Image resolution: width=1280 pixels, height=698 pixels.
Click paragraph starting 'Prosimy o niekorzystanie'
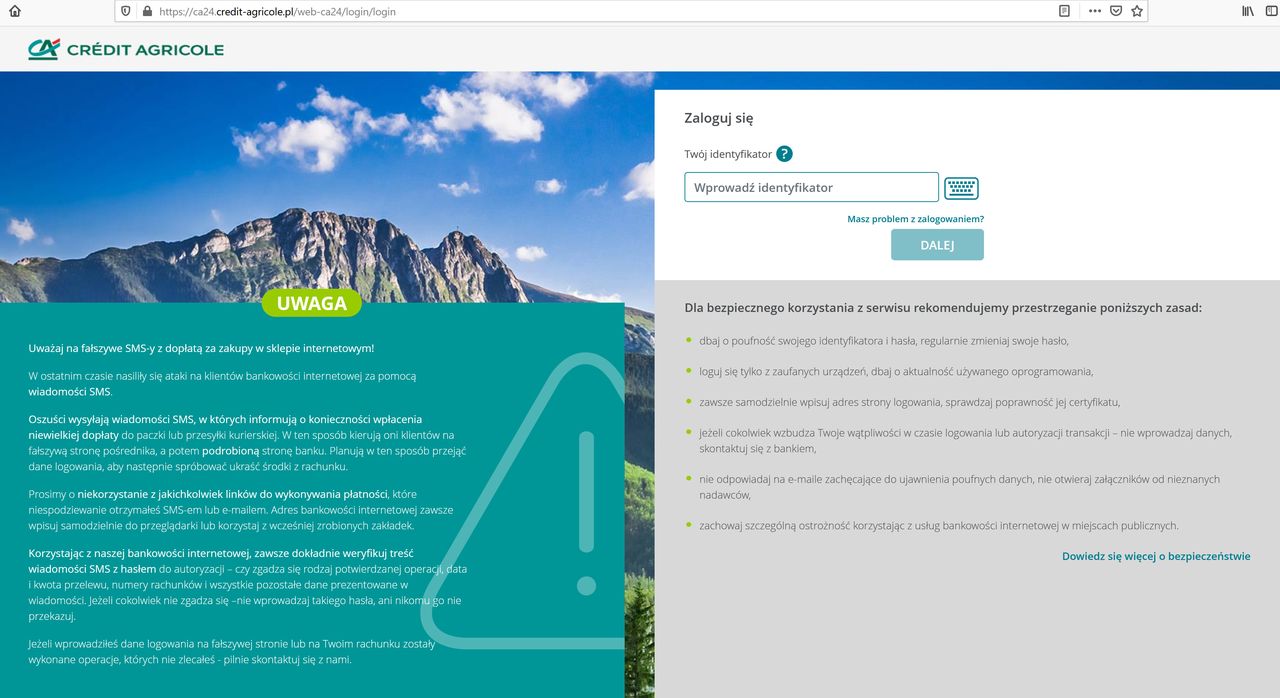pyautogui.click(x=240, y=510)
